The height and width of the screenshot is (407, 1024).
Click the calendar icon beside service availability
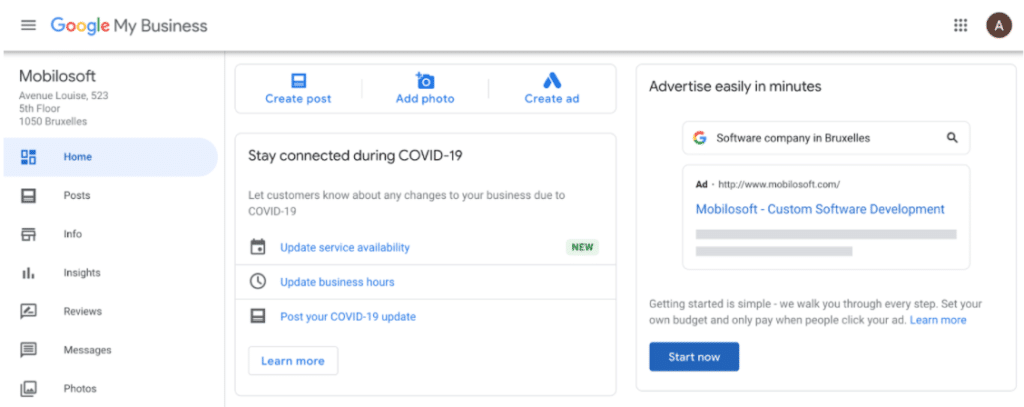click(x=258, y=247)
